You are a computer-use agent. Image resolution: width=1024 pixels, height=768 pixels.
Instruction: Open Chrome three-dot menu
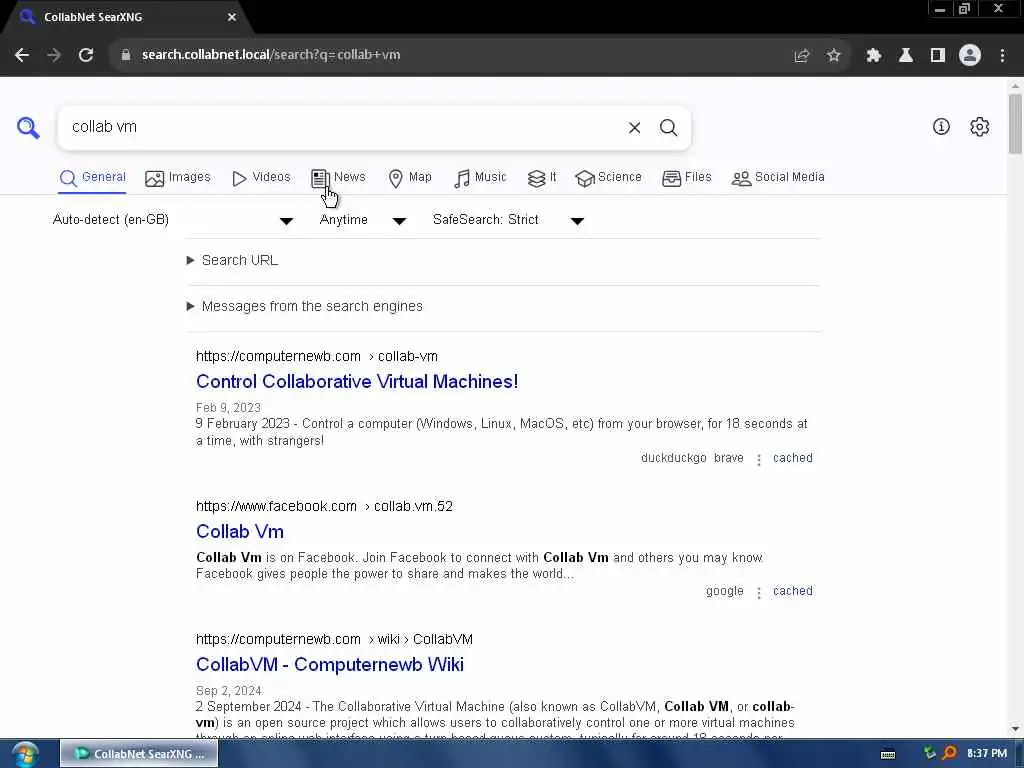click(1002, 56)
